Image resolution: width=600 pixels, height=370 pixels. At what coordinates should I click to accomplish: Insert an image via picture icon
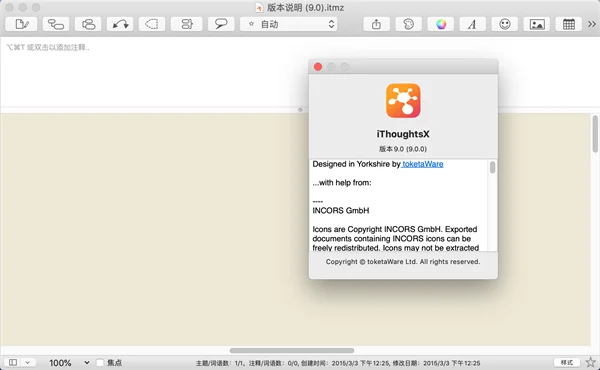coord(537,24)
